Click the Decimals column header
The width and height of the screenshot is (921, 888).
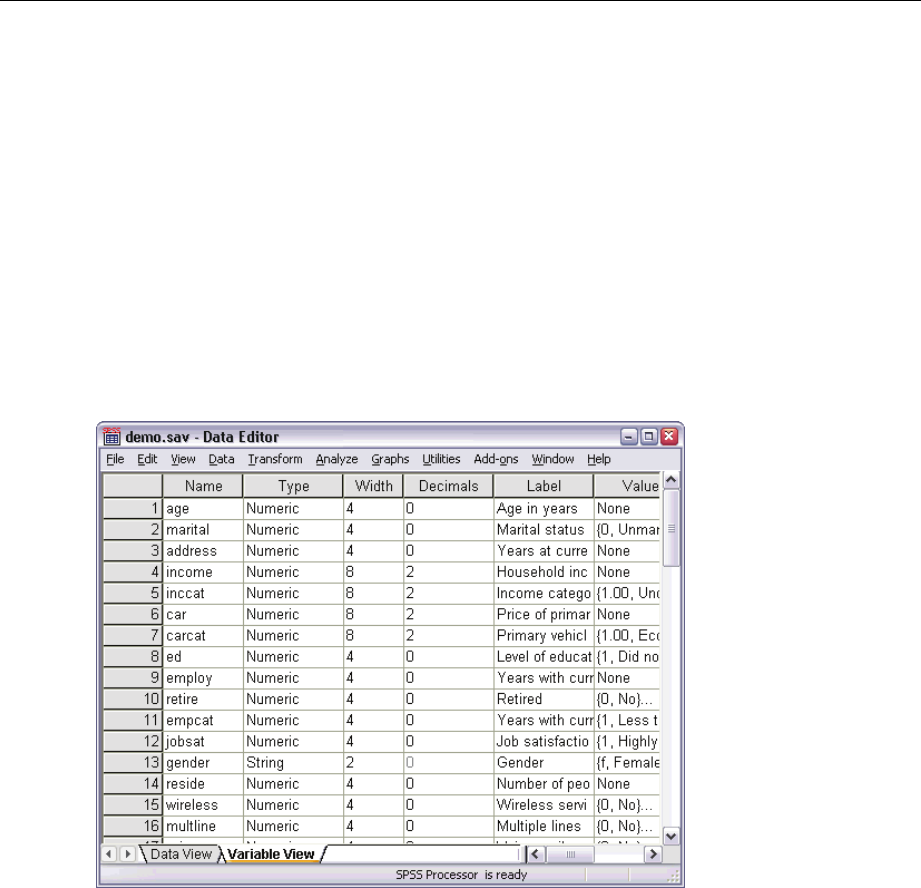click(448, 486)
